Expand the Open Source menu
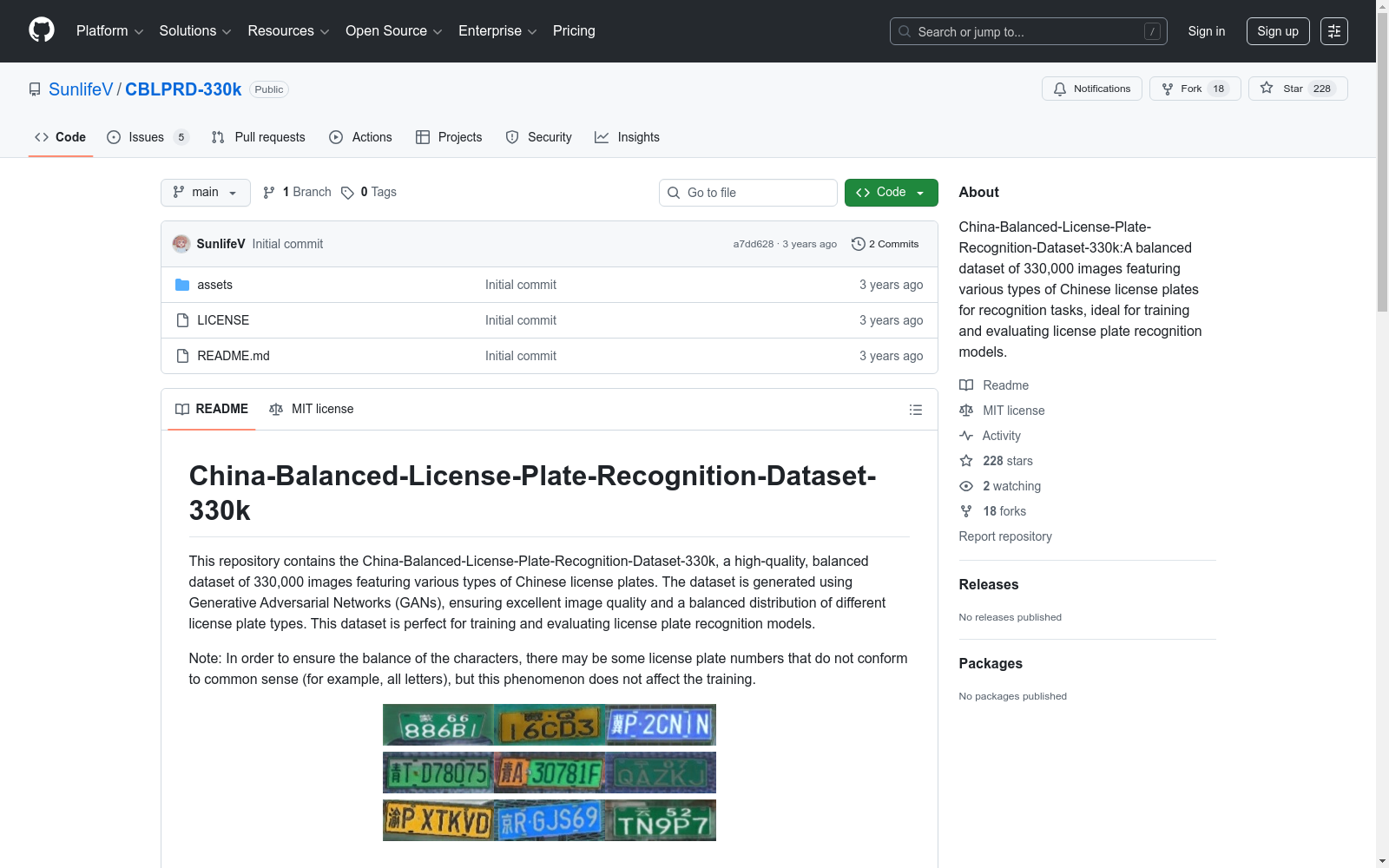Image resolution: width=1389 pixels, height=868 pixels. point(394,31)
